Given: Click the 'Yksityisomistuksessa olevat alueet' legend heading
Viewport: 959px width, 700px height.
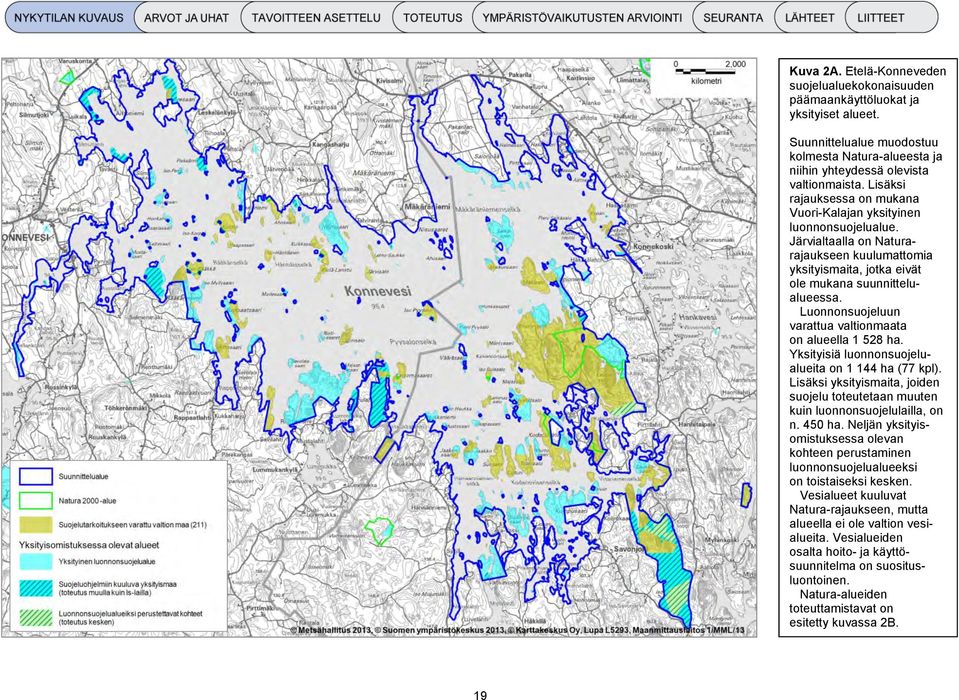Looking at the screenshot, I should tap(89, 545).
